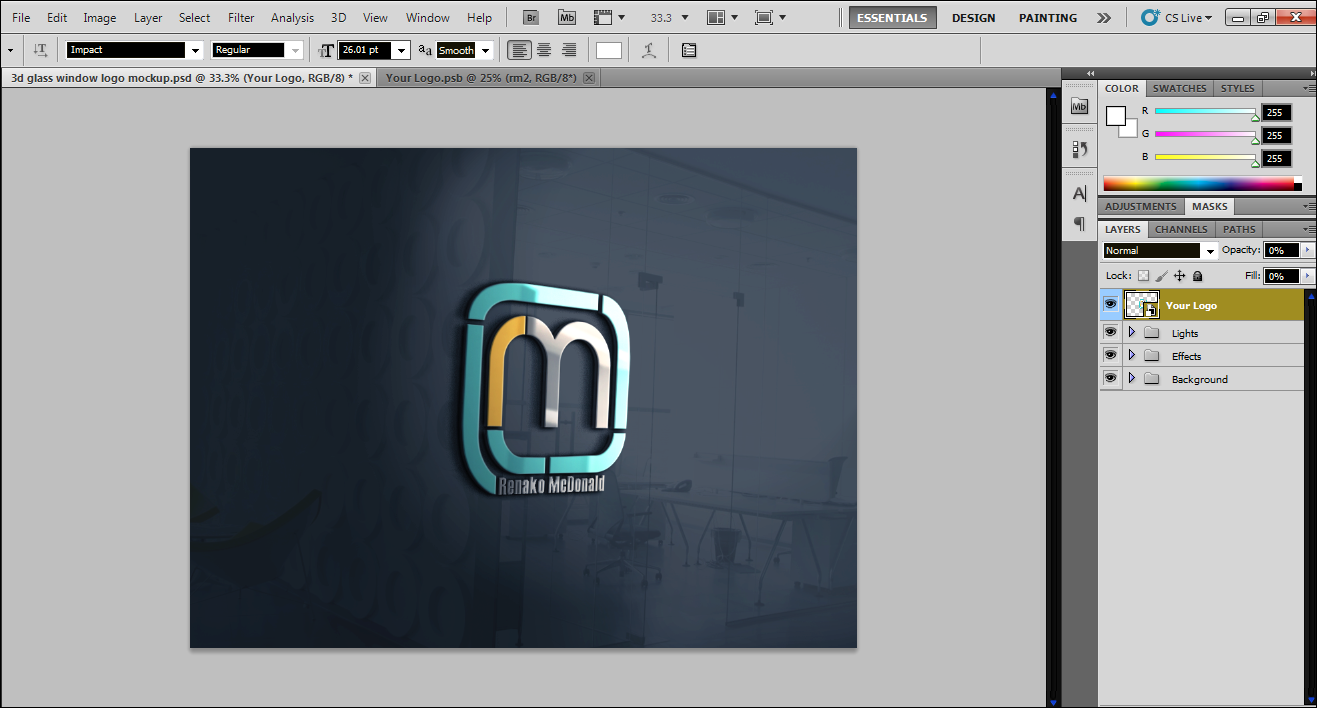Image resolution: width=1317 pixels, height=708 pixels.
Task: Toggle visibility of the Lights group
Action: pos(1110,332)
